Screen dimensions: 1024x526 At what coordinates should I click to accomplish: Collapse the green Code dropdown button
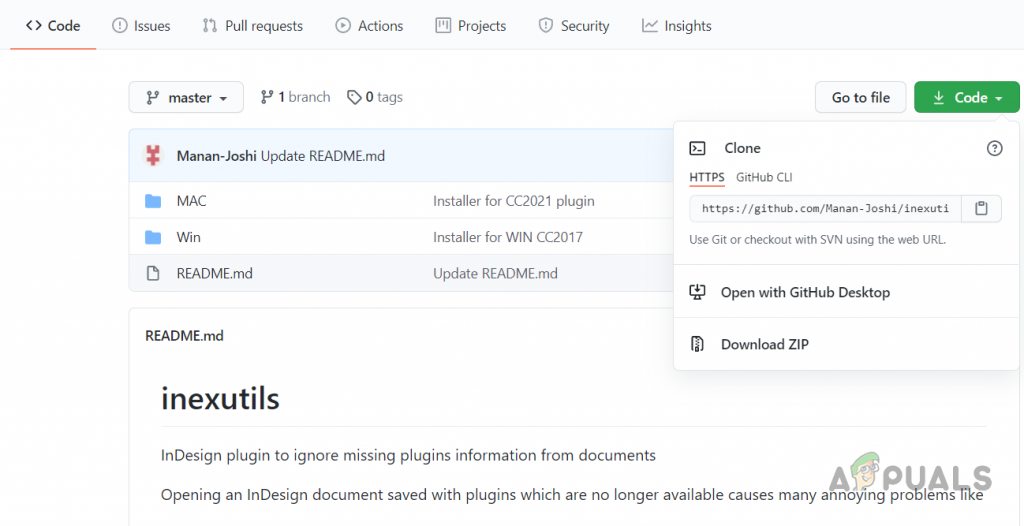966,97
